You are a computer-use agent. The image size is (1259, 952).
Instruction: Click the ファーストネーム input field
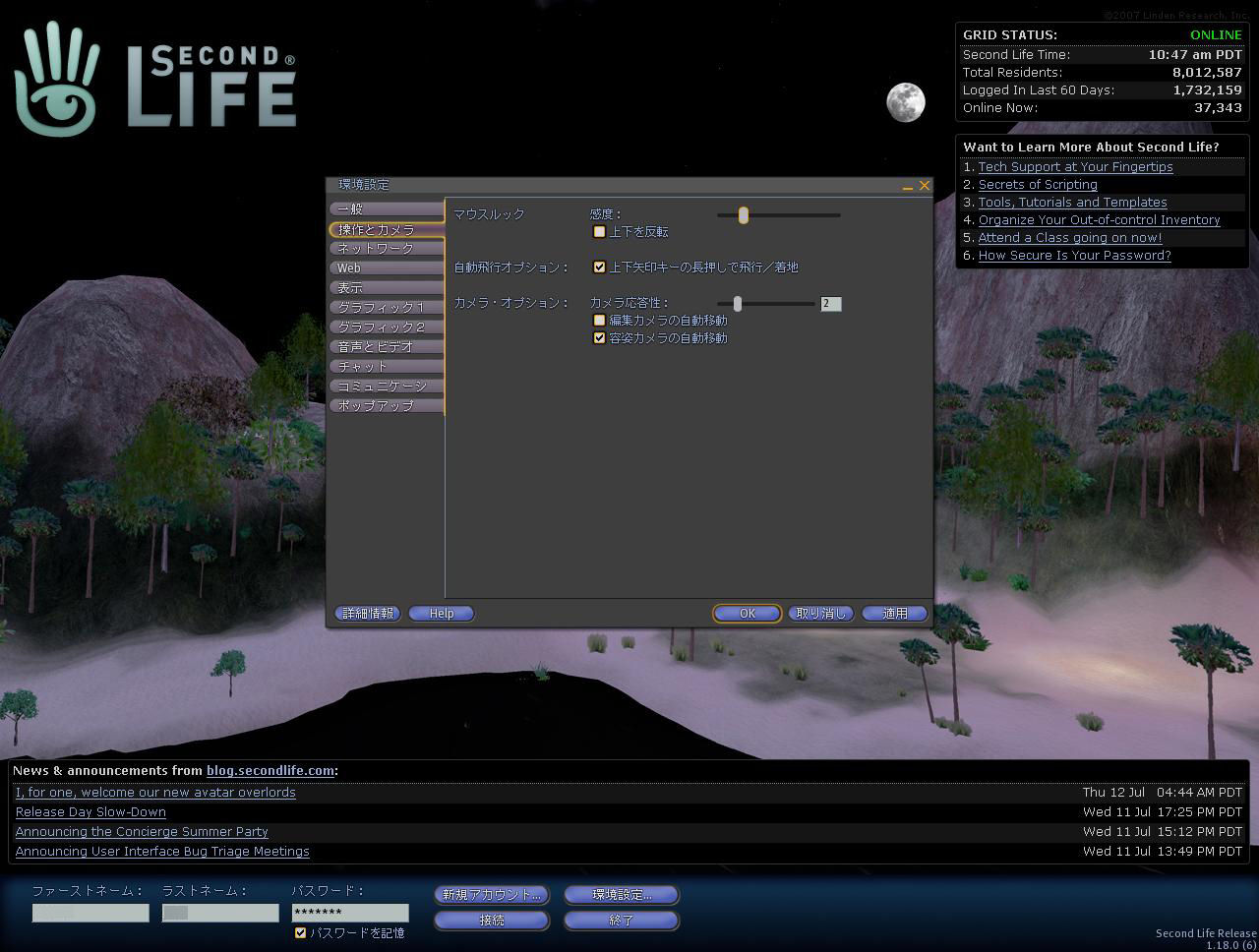coord(90,914)
